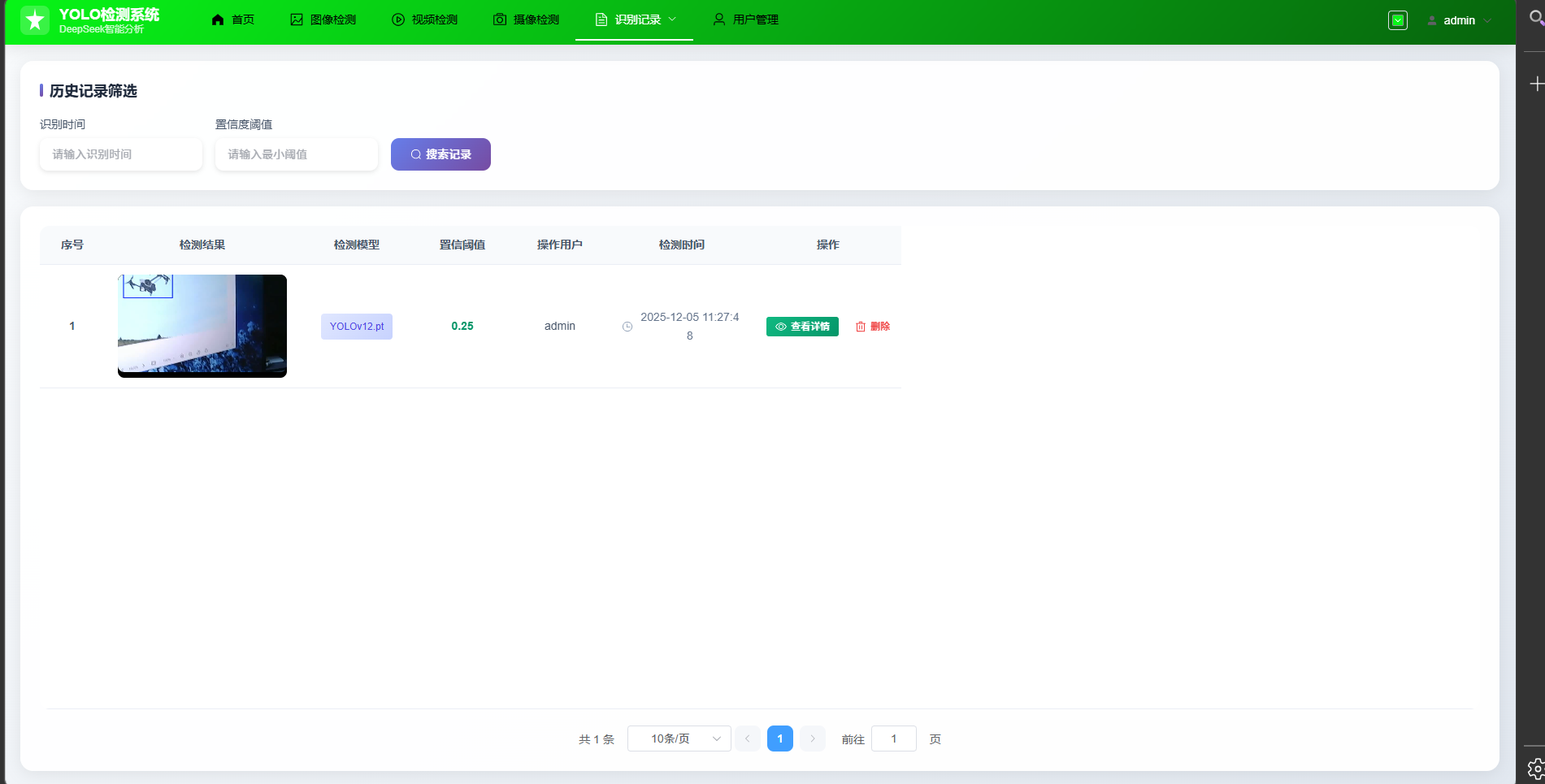Viewport: 1545px width, 784px height.
Task: Click the 历史记录筛选 section heading
Action: click(93, 91)
